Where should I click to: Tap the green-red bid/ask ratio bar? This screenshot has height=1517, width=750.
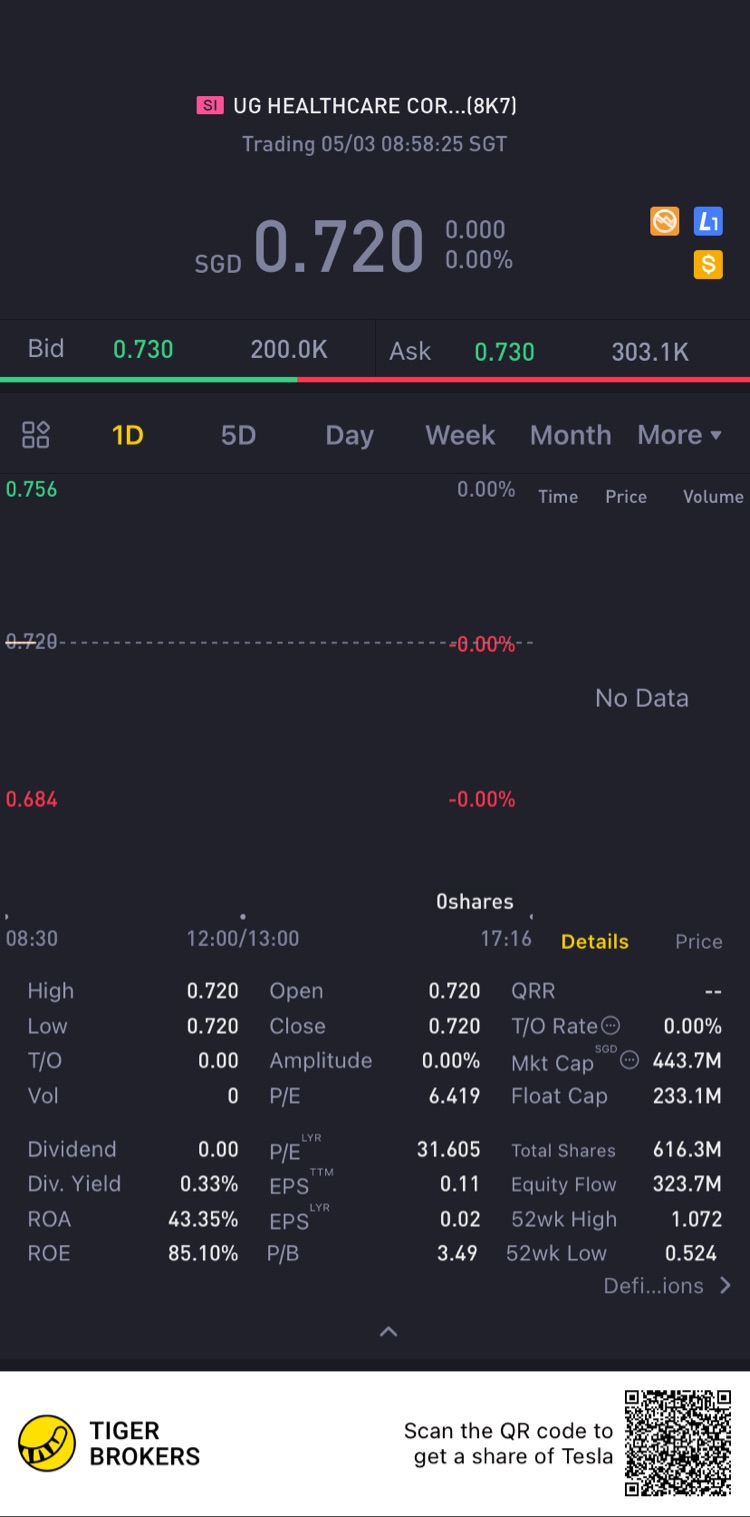coord(375,379)
